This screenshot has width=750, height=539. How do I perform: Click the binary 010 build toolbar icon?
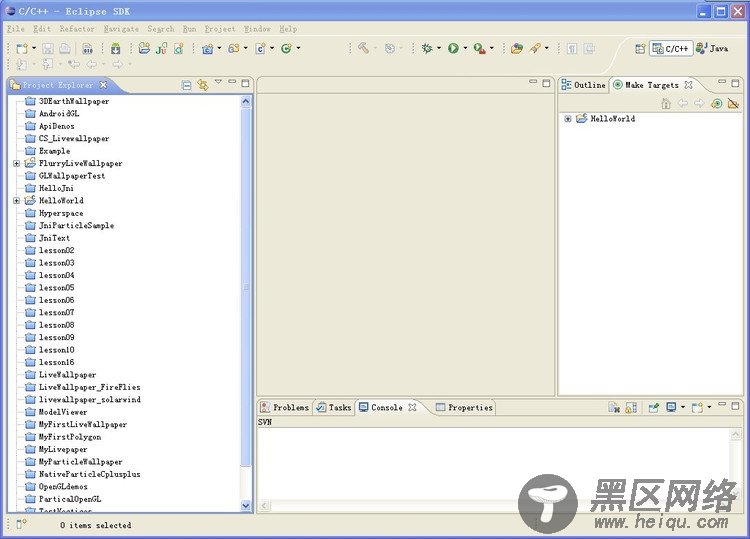click(x=88, y=48)
